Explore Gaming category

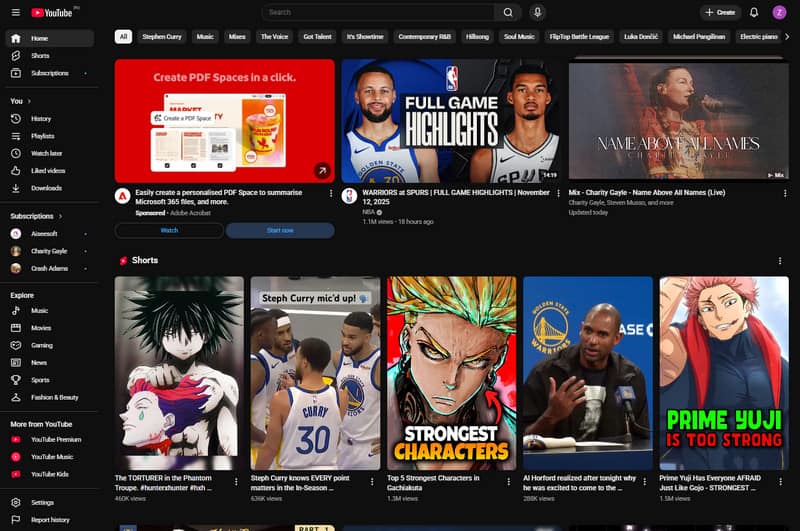pos(50,345)
